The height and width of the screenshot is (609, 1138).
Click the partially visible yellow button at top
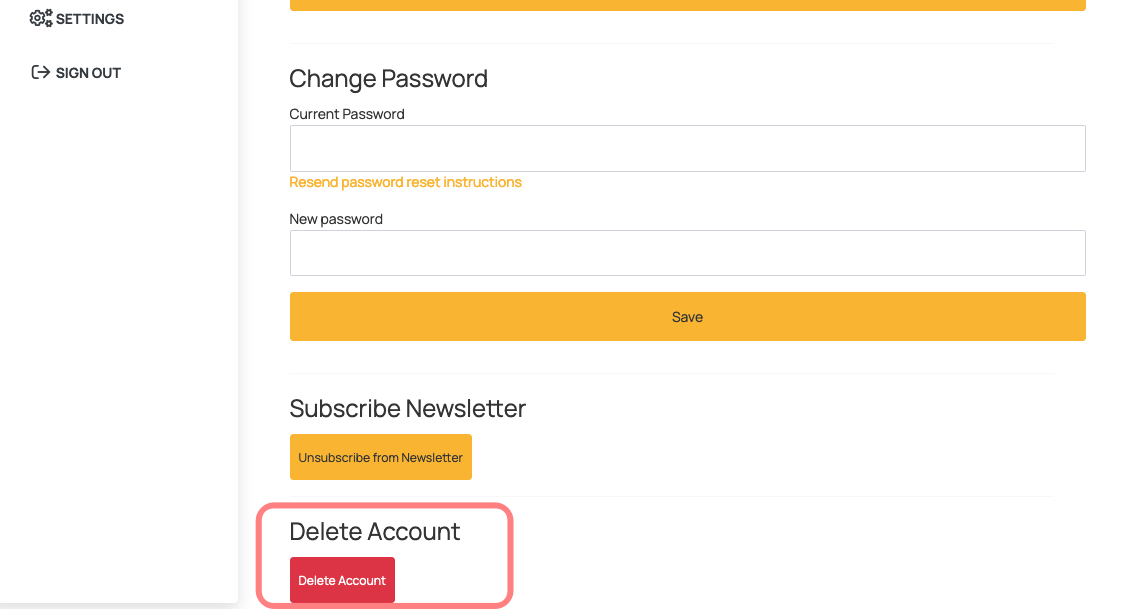(x=687, y=5)
